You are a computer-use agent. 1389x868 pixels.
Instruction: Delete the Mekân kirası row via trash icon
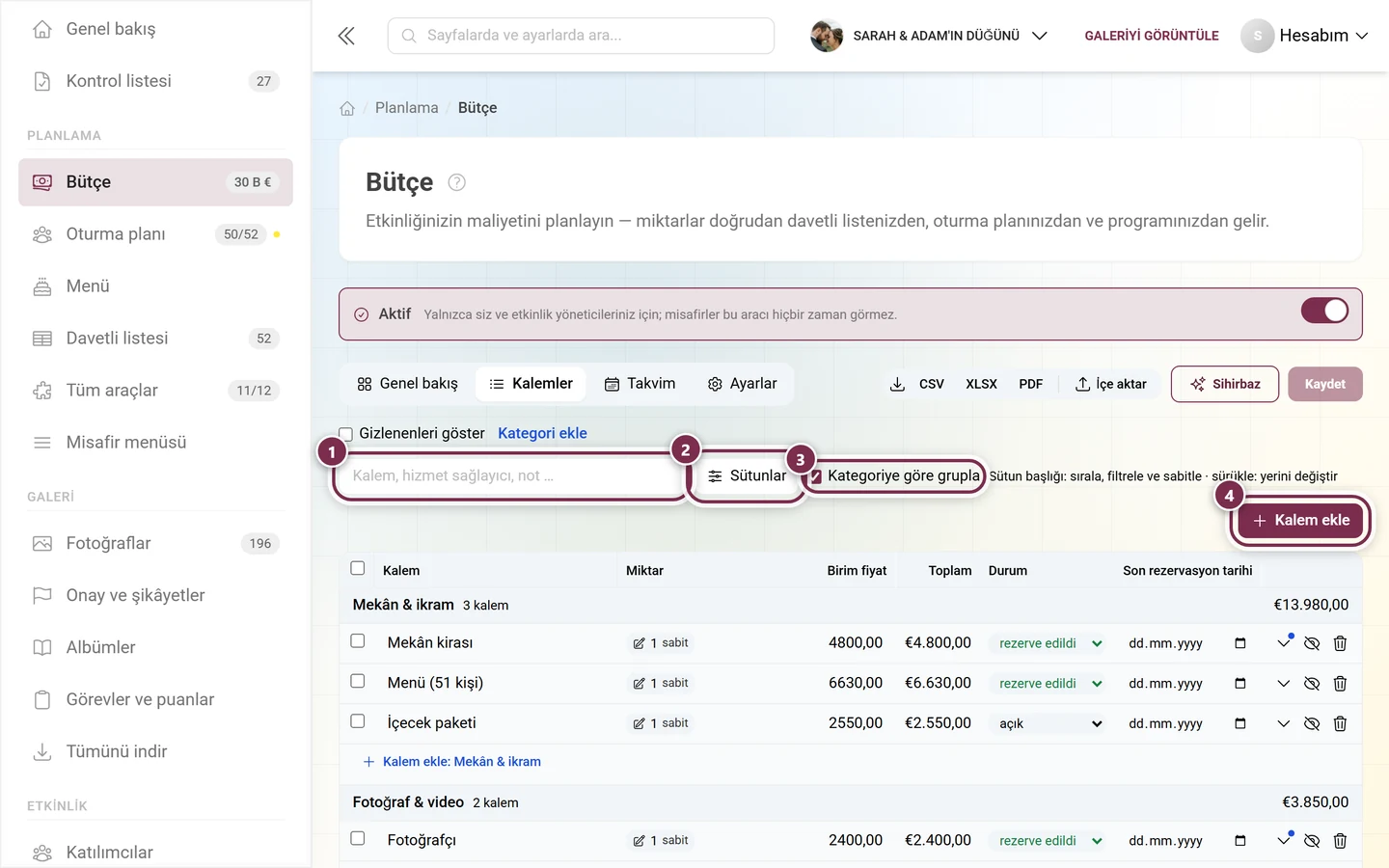click(1340, 643)
